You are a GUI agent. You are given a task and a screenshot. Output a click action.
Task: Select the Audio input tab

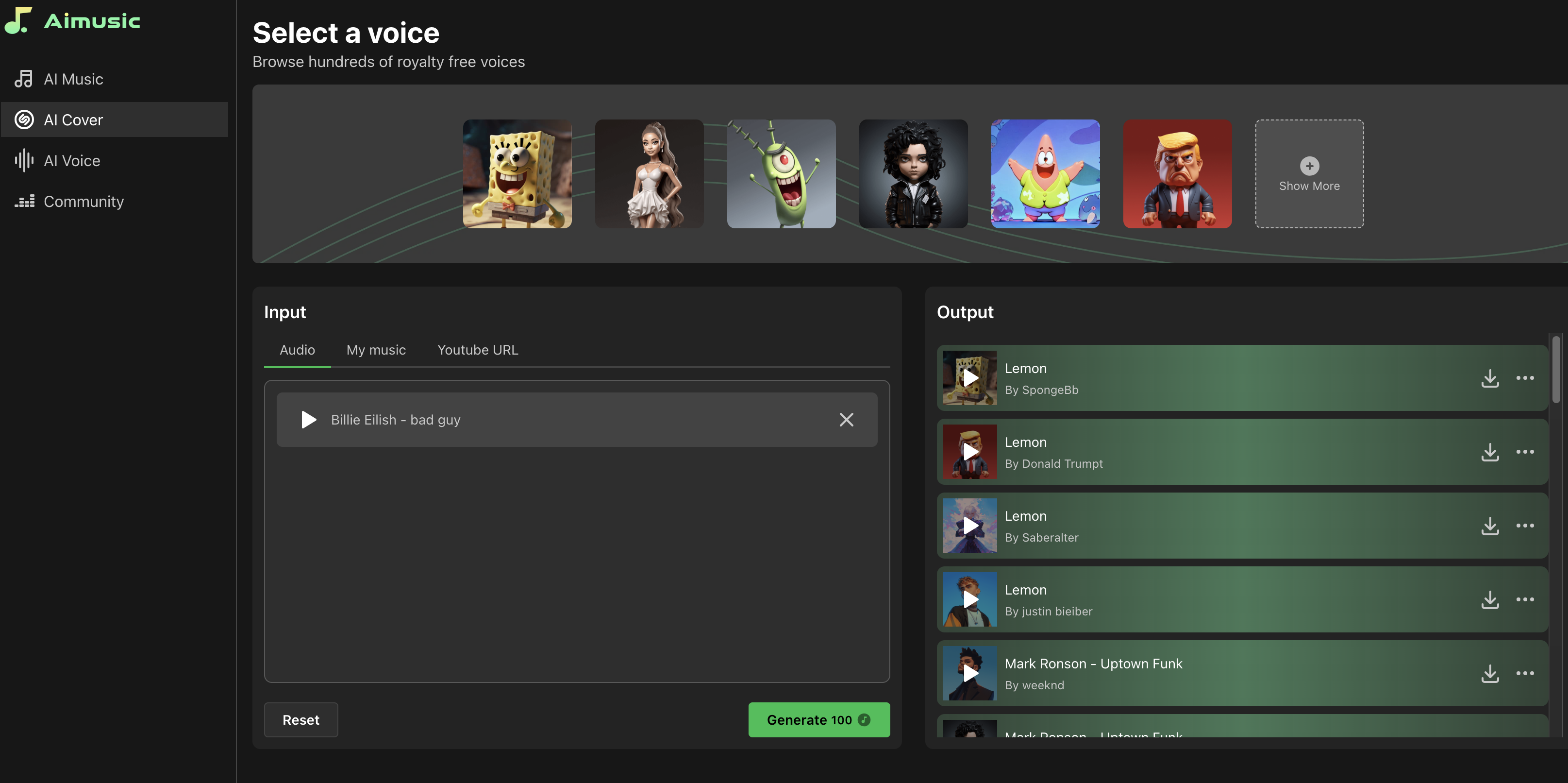point(297,350)
